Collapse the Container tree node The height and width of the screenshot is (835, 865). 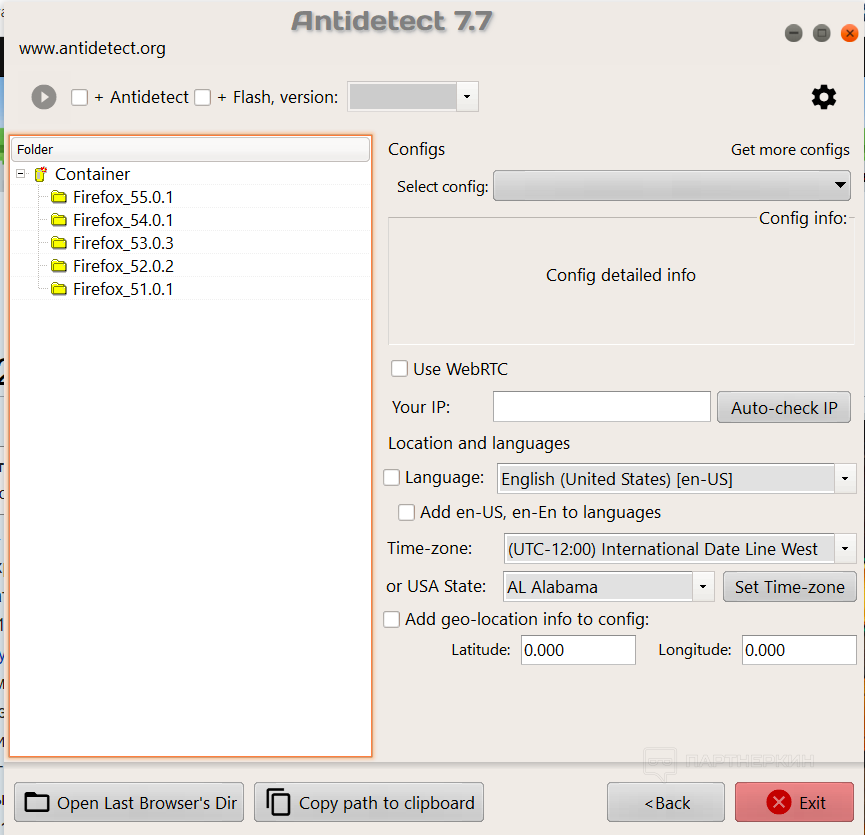[21, 174]
